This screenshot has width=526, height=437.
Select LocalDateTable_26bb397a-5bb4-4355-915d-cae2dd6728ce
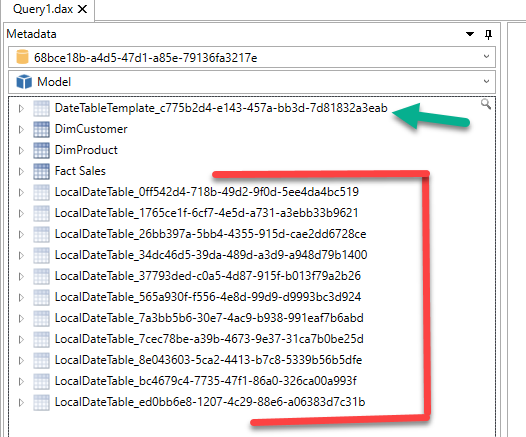tap(210, 234)
